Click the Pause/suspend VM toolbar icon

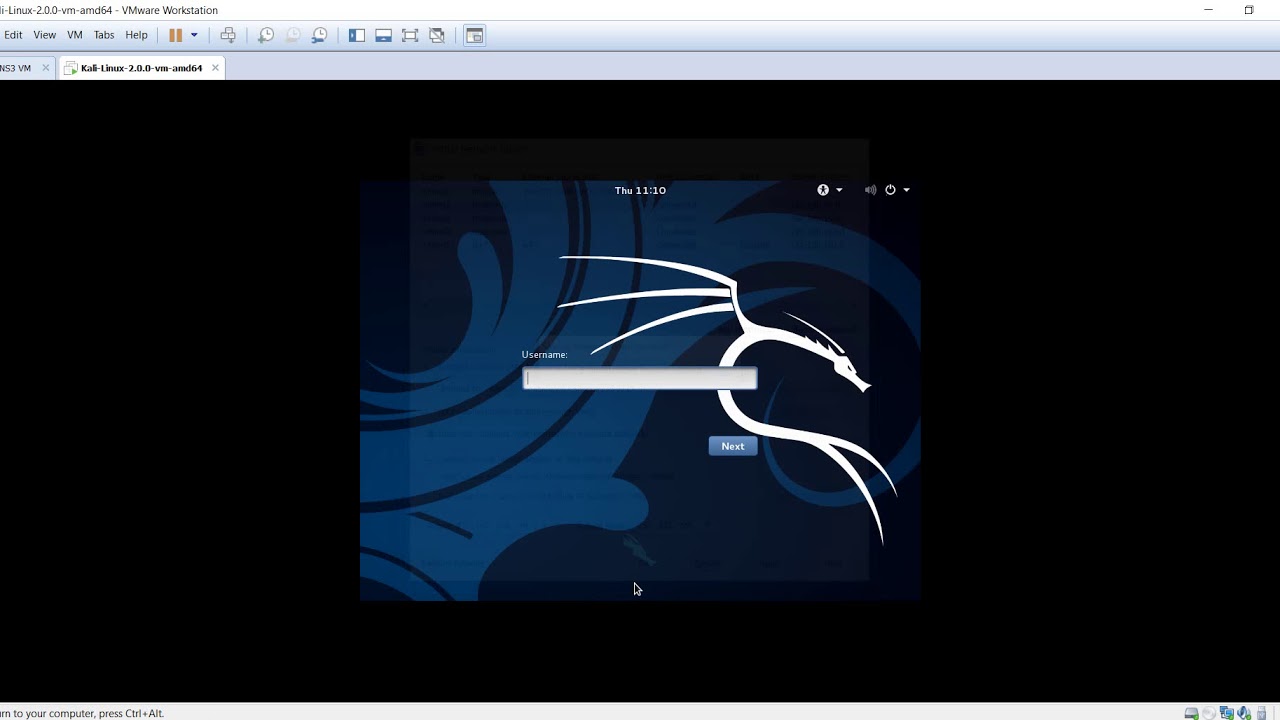point(175,35)
